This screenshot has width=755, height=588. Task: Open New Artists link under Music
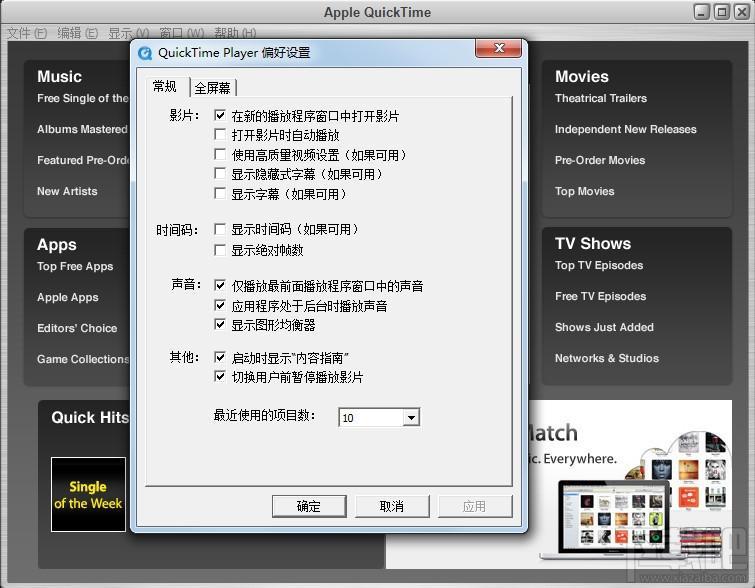pos(67,191)
